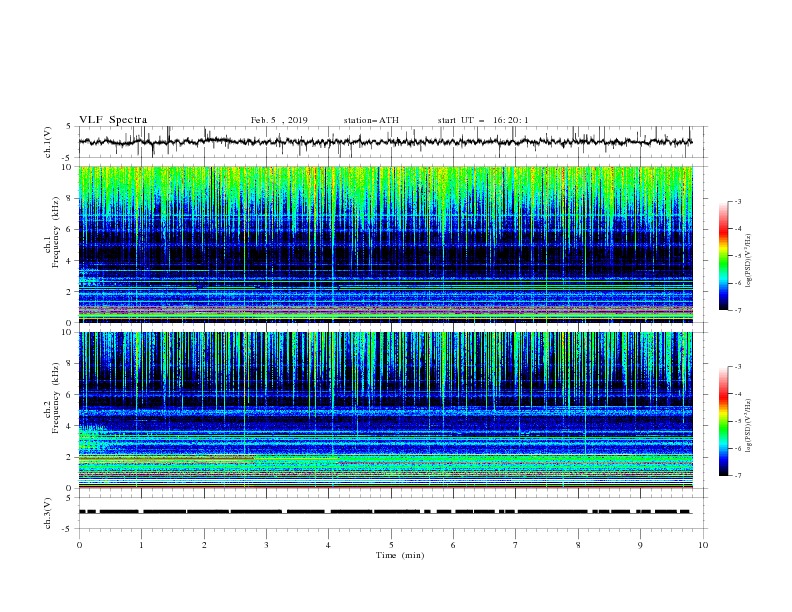Click the "-3" tick on ch.1 colorbar
The height and width of the screenshot is (612, 792).
(x=737, y=201)
